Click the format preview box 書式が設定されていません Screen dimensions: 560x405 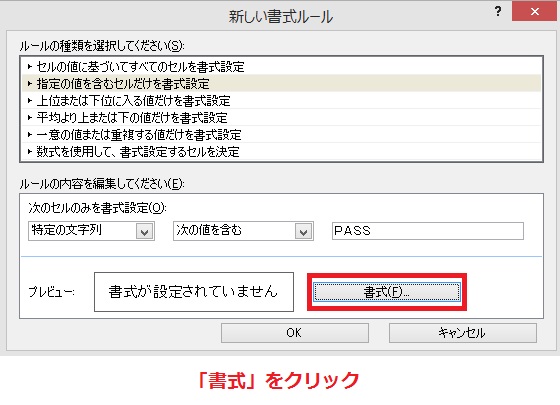point(194,292)
